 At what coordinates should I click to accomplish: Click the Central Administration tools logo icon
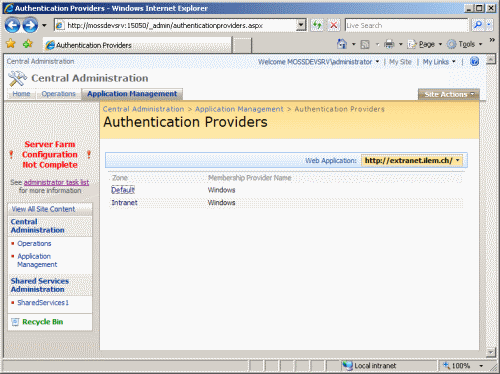click(17, 78)
